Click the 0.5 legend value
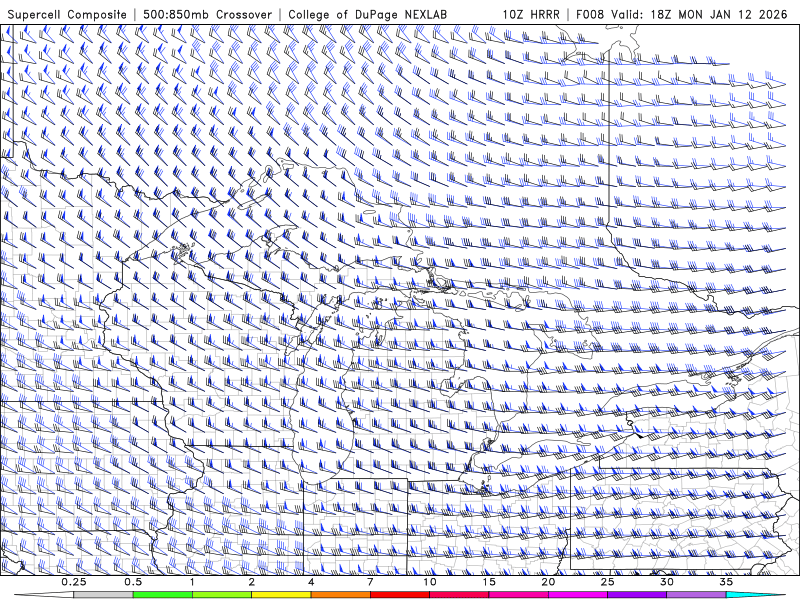 pos(133,582)
